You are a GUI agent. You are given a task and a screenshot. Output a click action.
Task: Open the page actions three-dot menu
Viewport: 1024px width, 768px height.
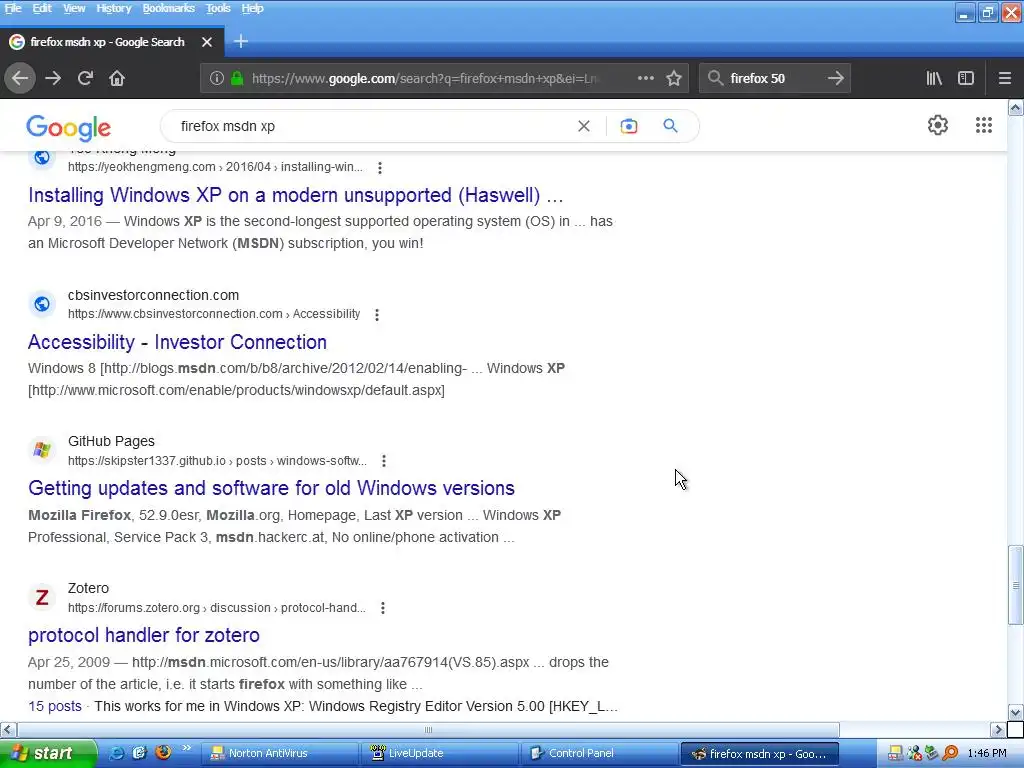tap(645, 78)
